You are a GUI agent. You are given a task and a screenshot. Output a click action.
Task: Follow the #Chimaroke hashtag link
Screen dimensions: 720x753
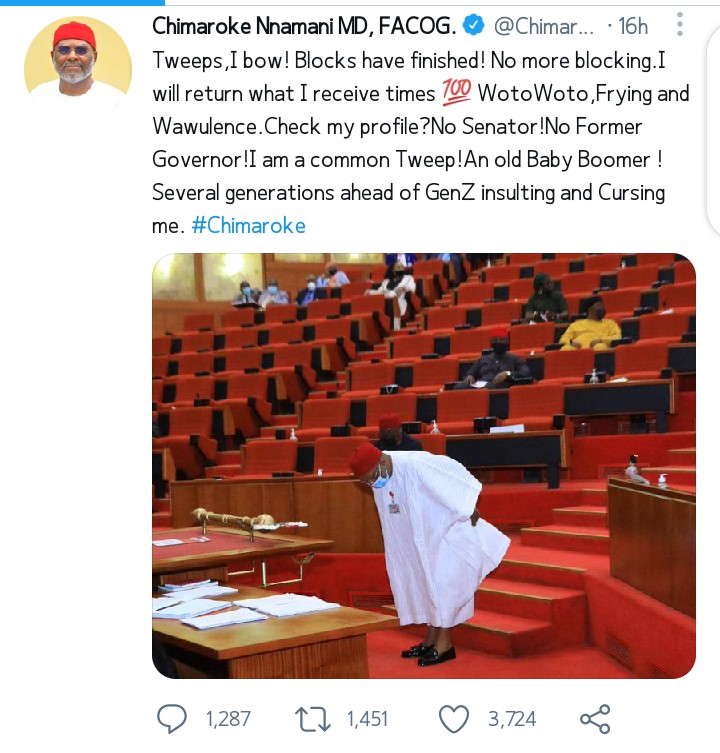click(x=248, y=226)
